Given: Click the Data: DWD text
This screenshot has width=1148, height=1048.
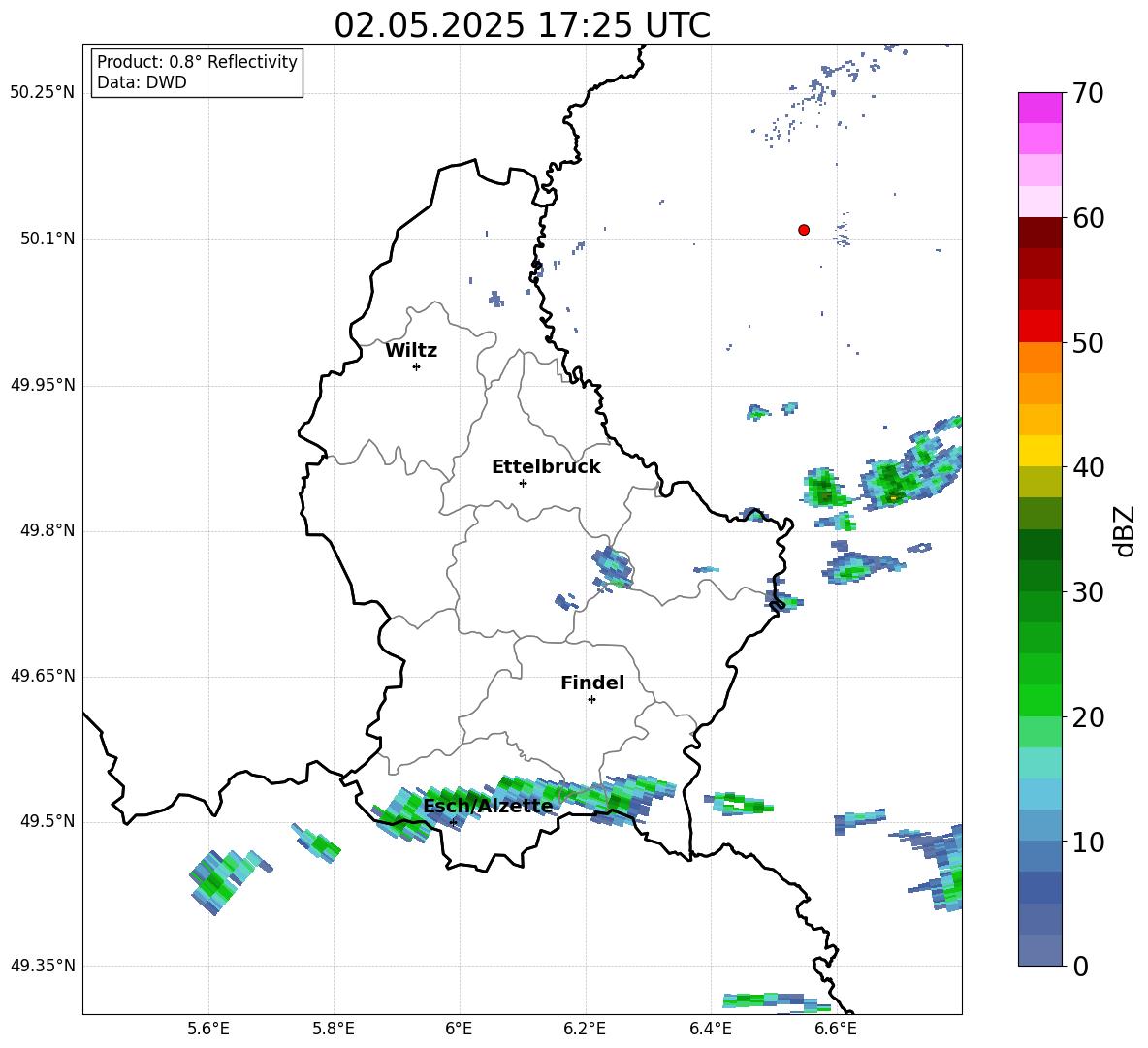Looking at the screenshot, I should coord(142,82).
